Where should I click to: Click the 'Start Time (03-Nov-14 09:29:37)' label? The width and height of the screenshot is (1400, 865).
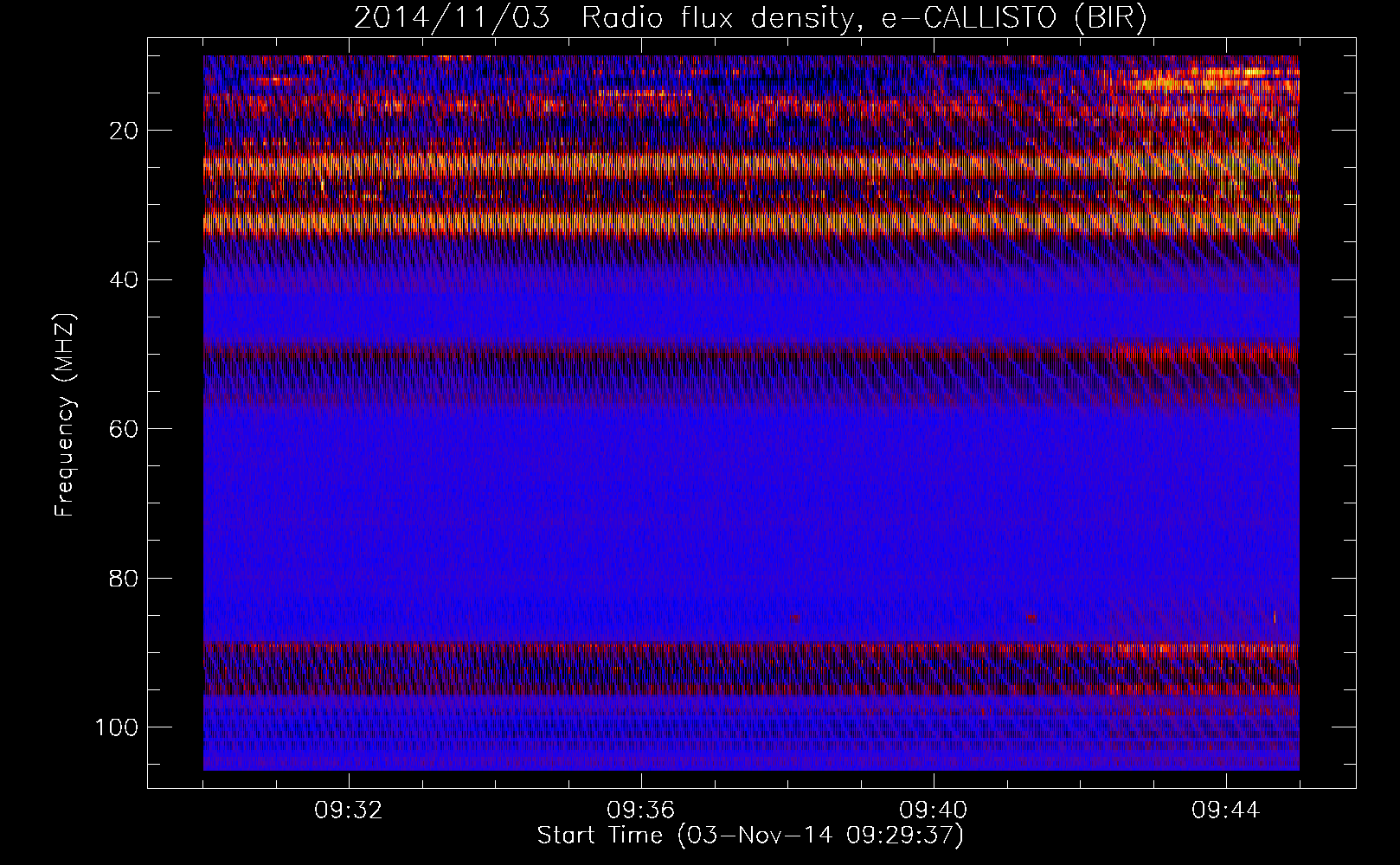pos(750,836)
